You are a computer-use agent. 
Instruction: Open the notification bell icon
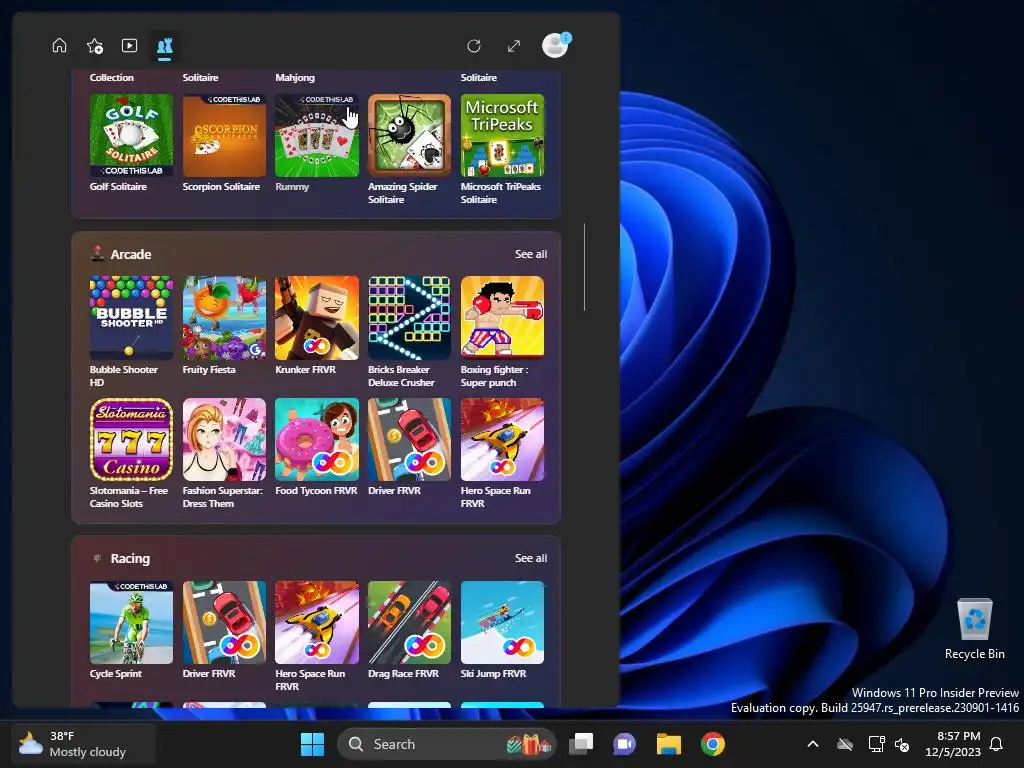pos(997,744)
